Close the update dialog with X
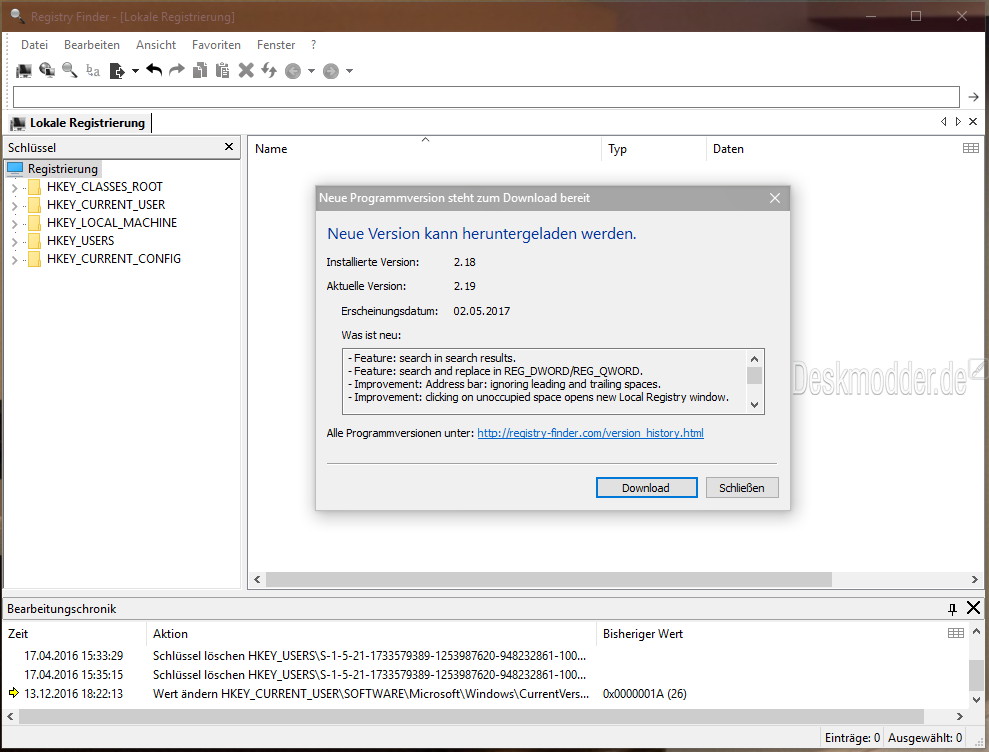This screenshot has width=989, height=752. point(775,198)
